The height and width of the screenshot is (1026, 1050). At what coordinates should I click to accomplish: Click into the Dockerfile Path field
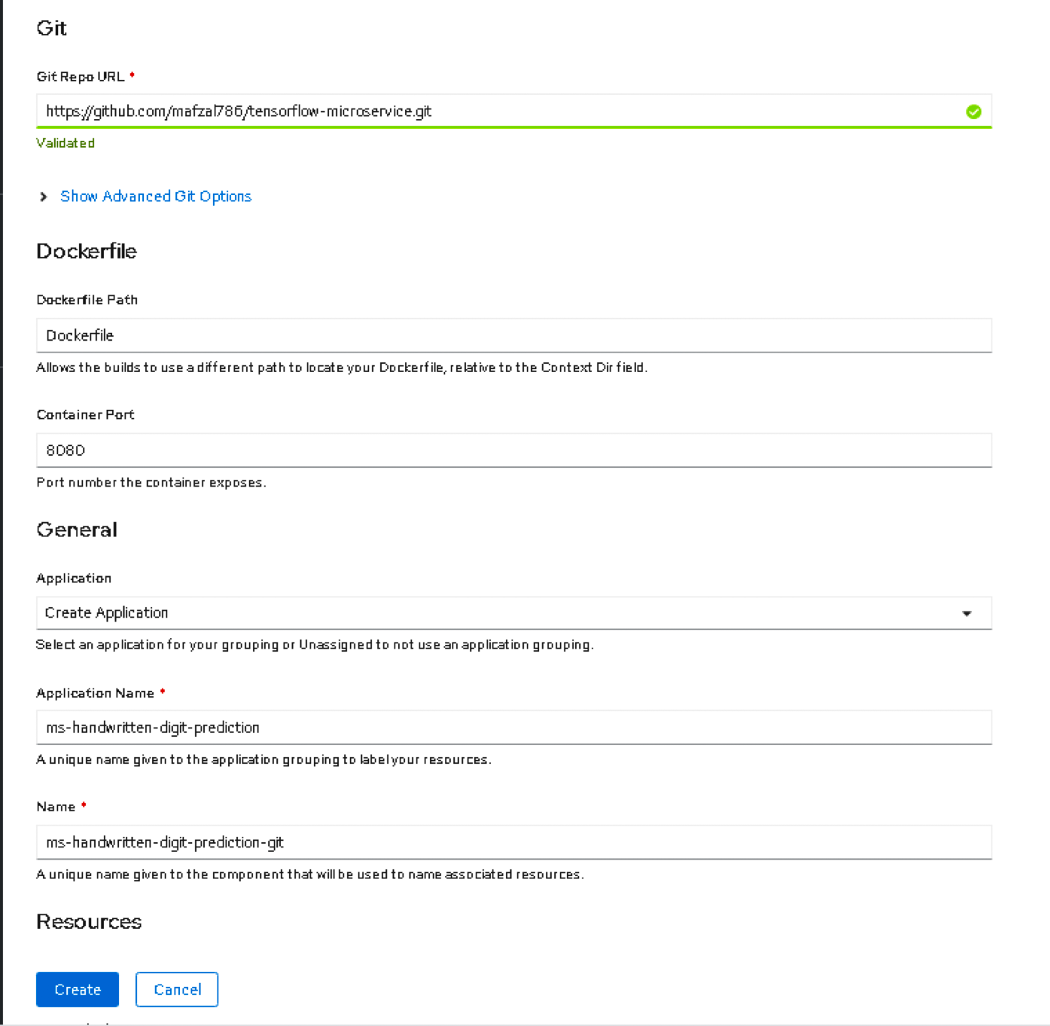[513, 336]
